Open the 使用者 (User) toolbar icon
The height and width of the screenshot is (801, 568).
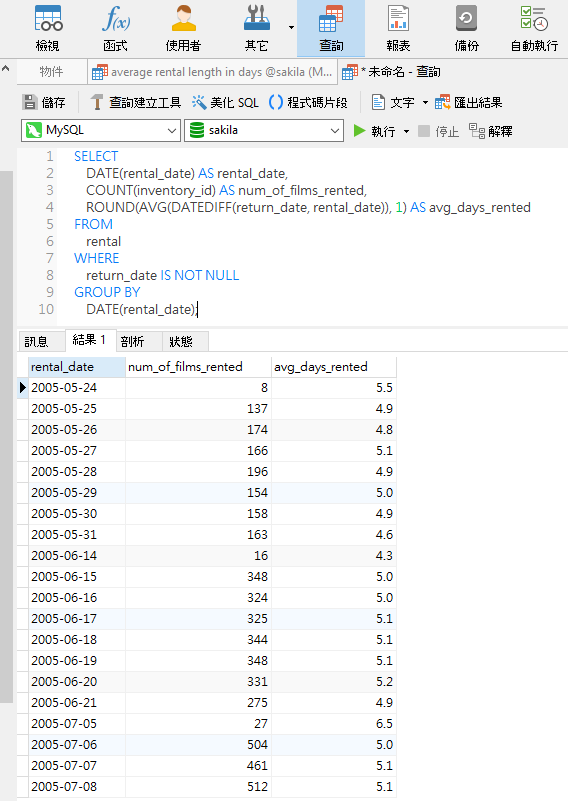183,28
